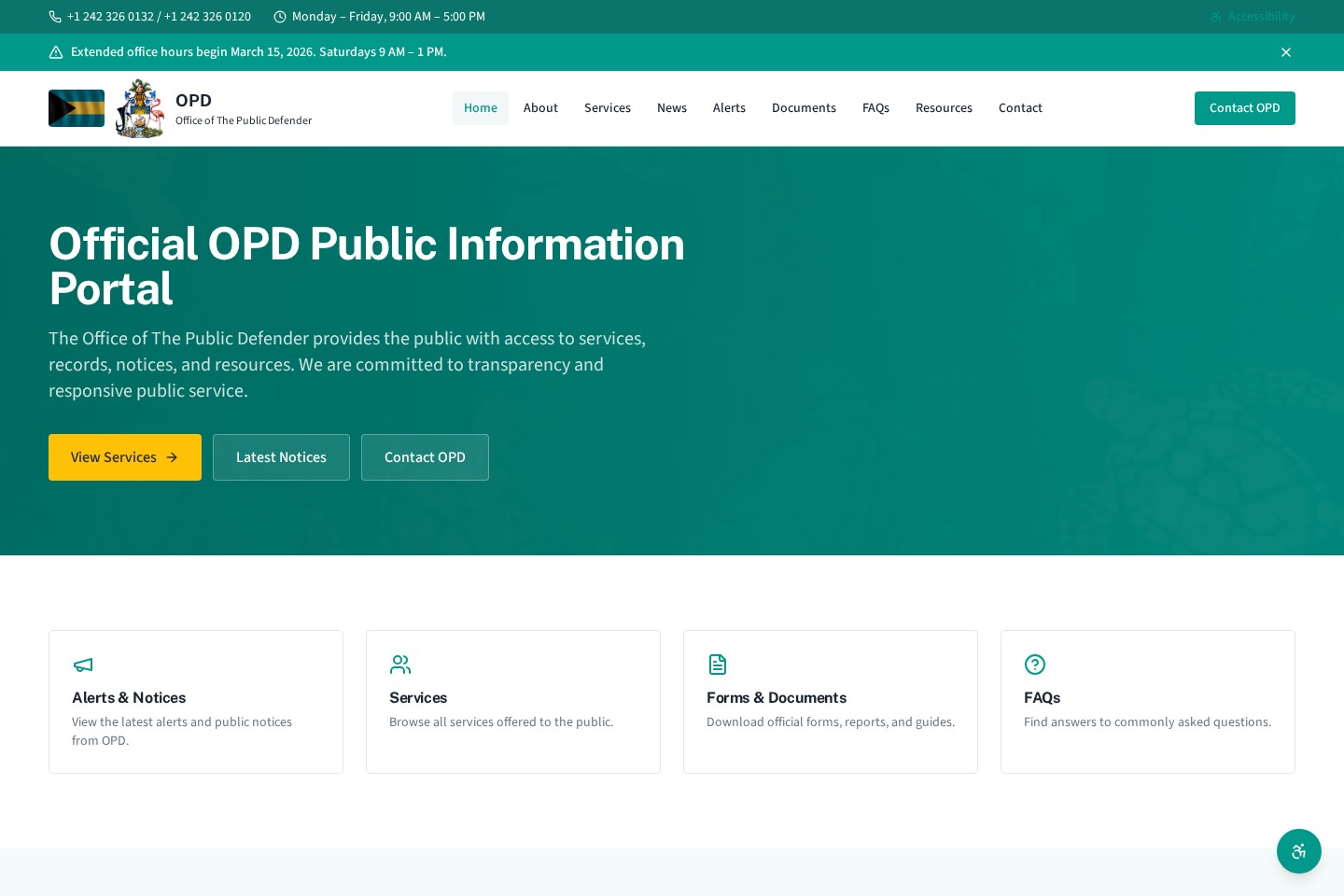
Task: Open the FAQs card title
Action: tap(1042, 698)
